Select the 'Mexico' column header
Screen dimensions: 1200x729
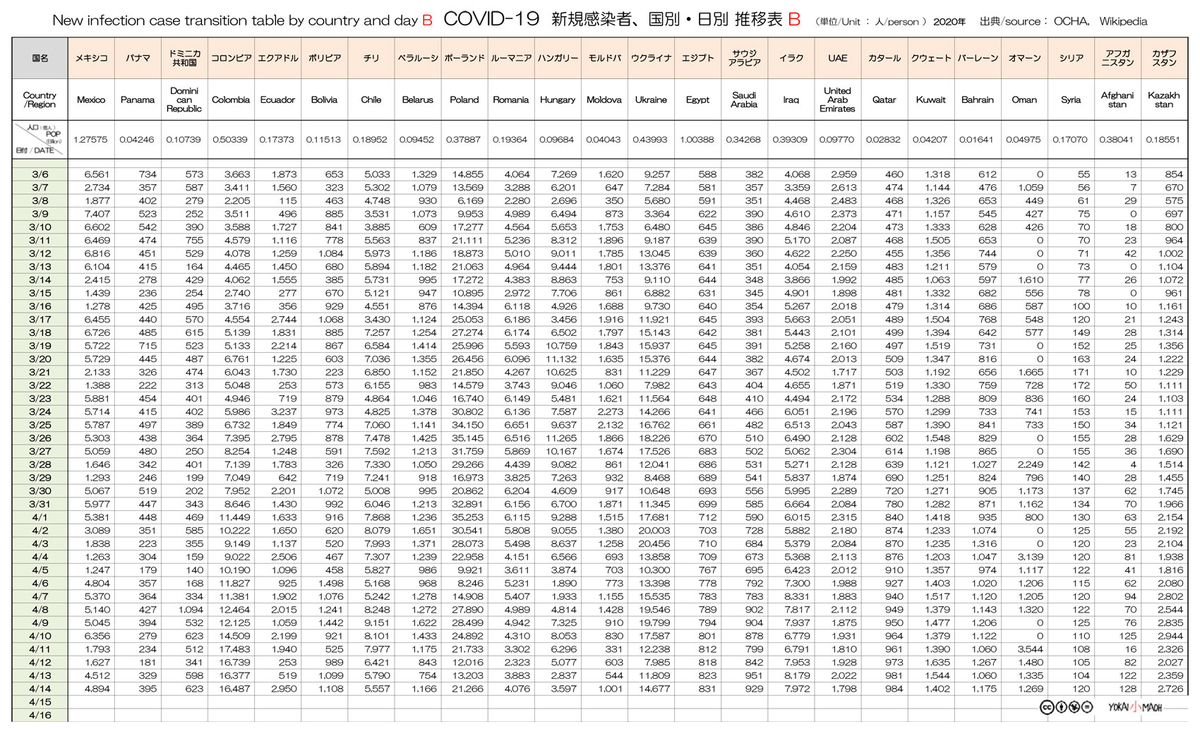pyautogui.click(x=91, y=100)
